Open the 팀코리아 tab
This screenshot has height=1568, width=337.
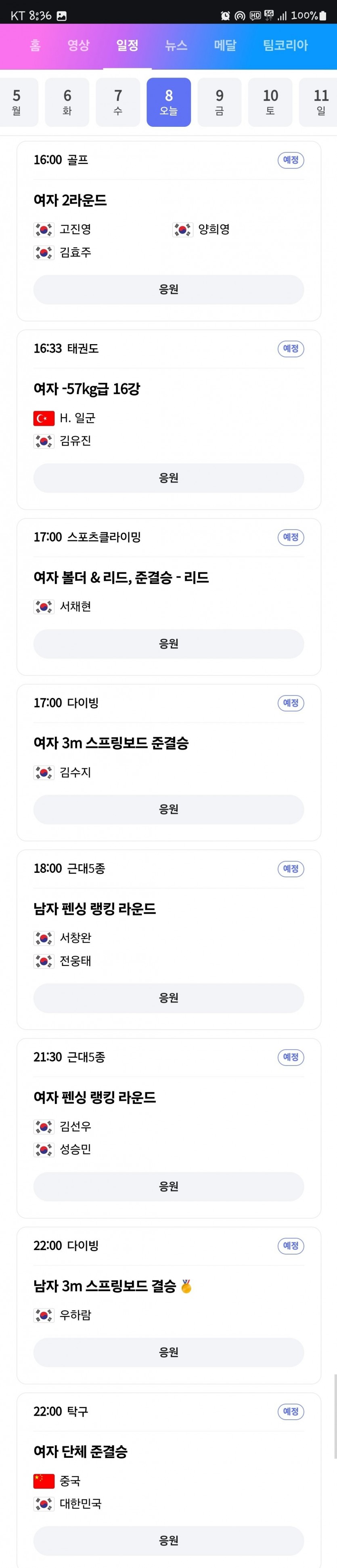(x=285, y=45)
